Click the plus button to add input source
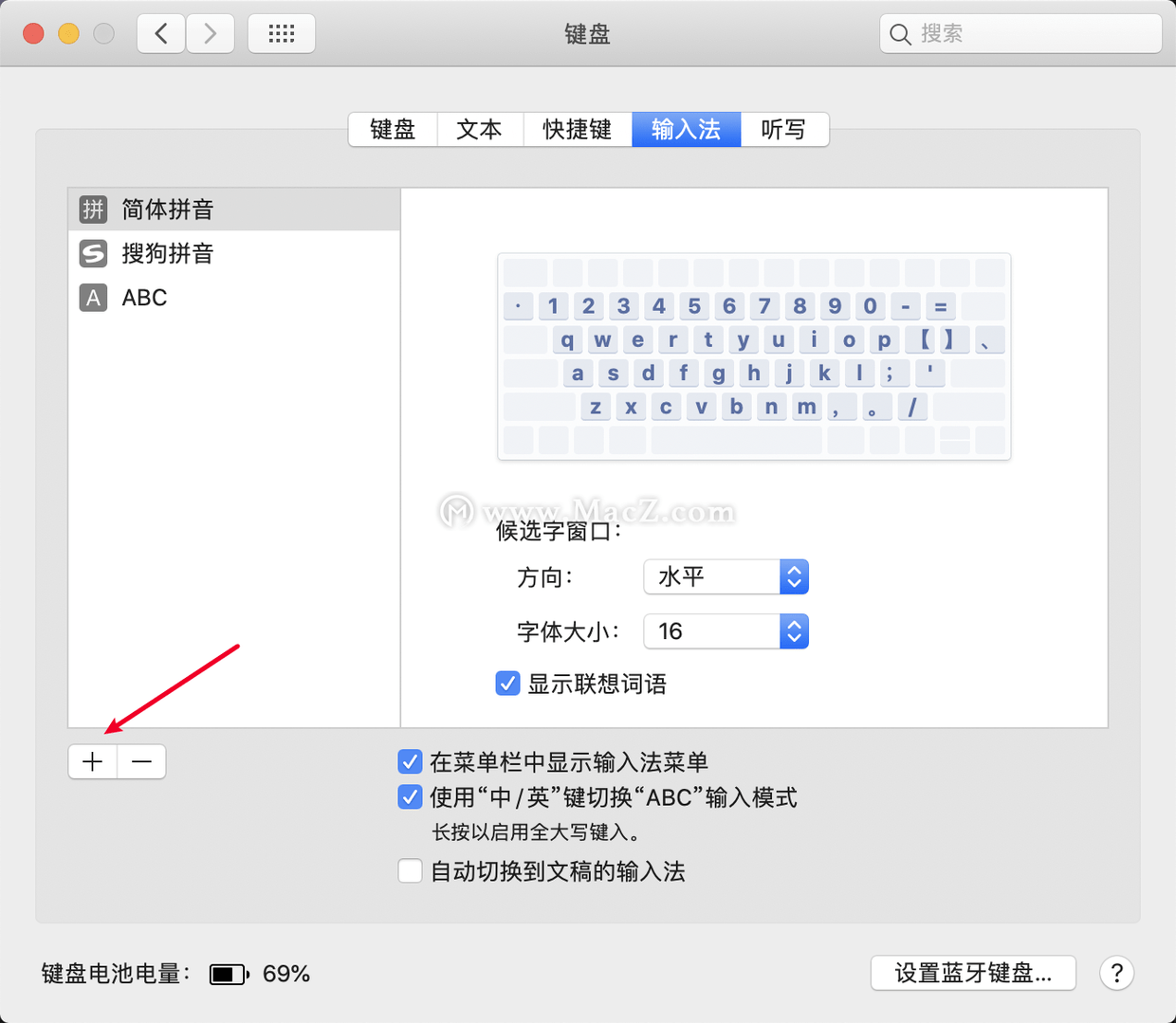 coord(93,761)
